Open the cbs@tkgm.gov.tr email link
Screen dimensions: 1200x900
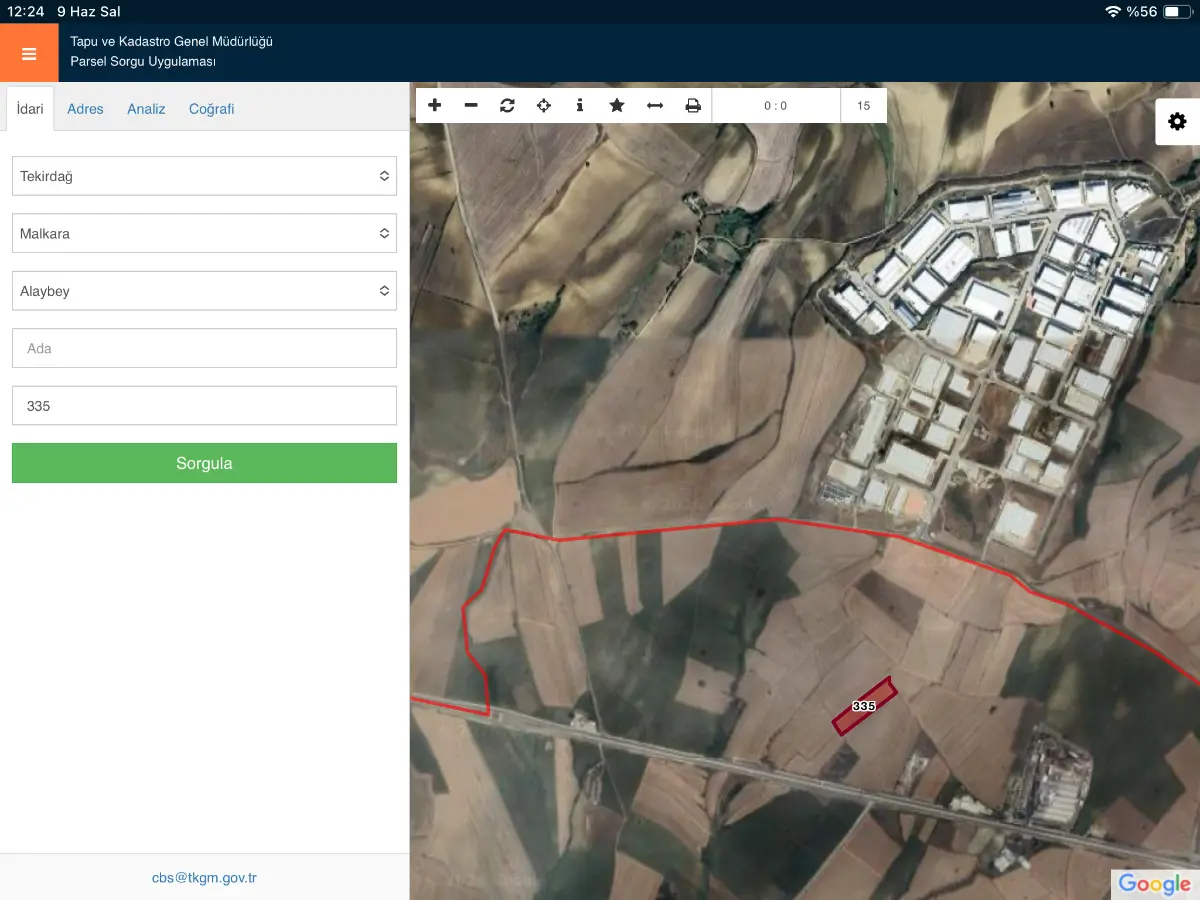tap(204, 878)
